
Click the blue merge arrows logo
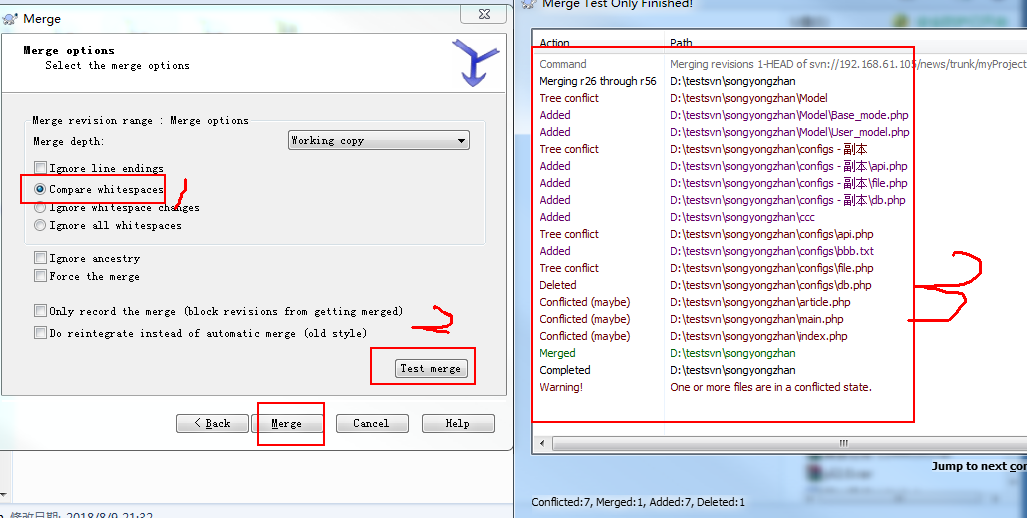475,63
